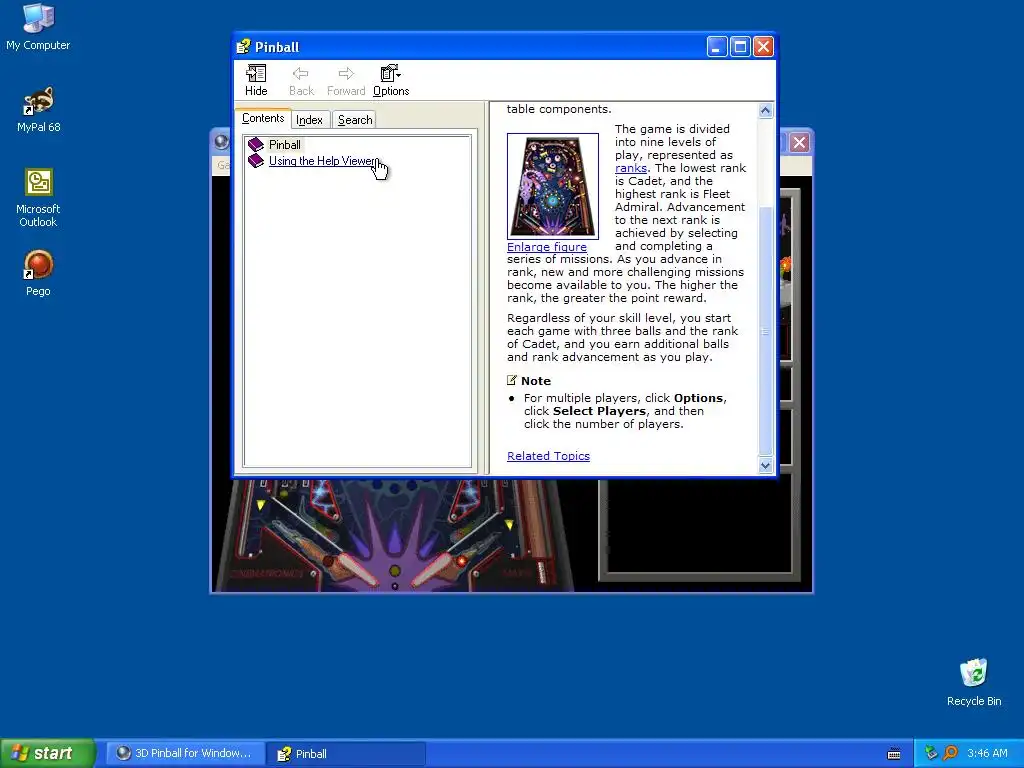Click the Back arrow in Help toolbar
Viewport: 1024px width, 768px height.
[301, 80]
